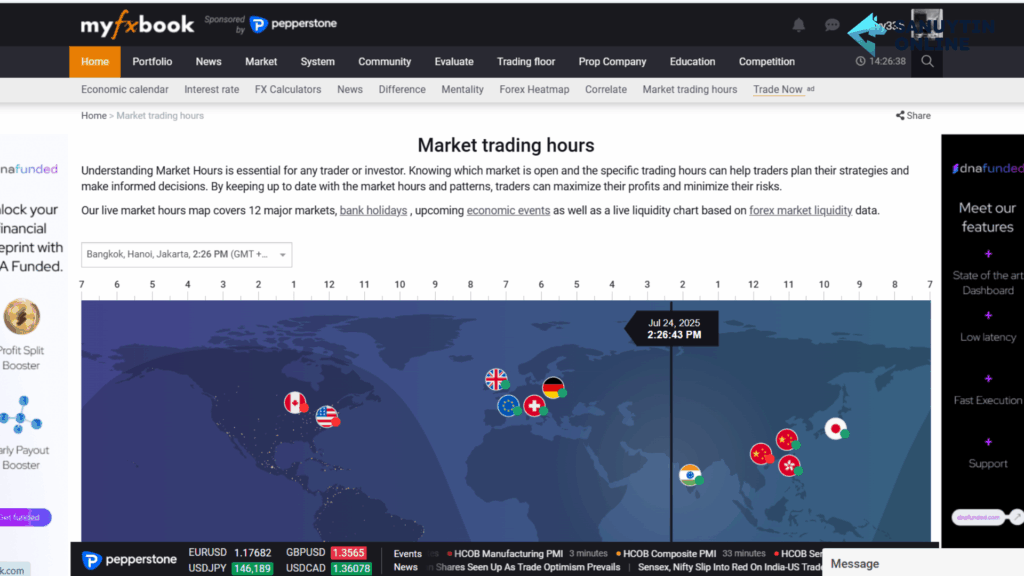Click the Message chat box
This screenshot has width=1024, height=576.
coord(923,563)
